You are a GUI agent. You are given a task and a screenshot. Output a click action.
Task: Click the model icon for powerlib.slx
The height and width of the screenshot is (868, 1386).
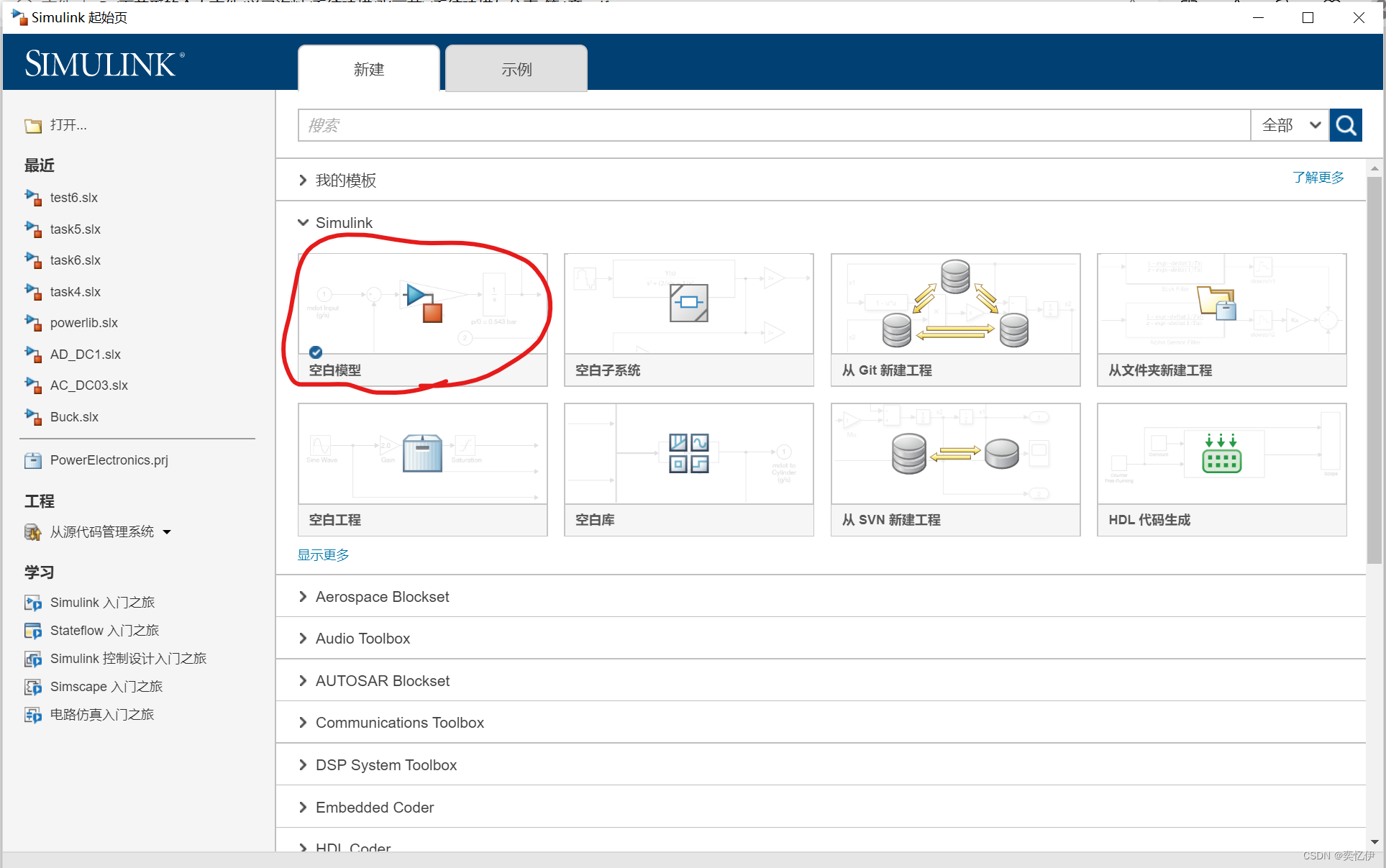pyautogui.click(x=33, y=322)
